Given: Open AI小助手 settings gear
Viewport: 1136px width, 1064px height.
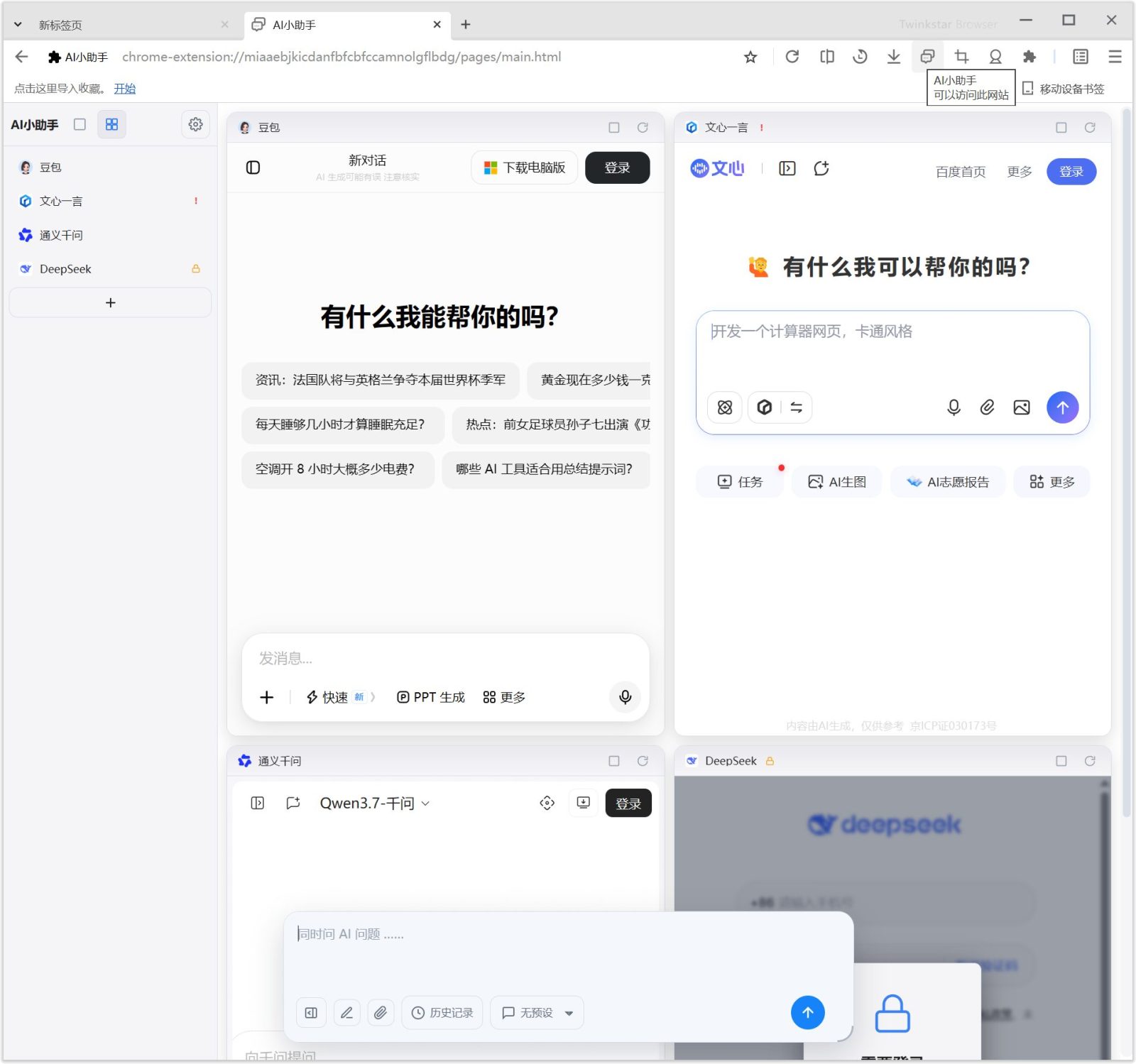Looking at the screenshot, I should [x=195, y=124].
